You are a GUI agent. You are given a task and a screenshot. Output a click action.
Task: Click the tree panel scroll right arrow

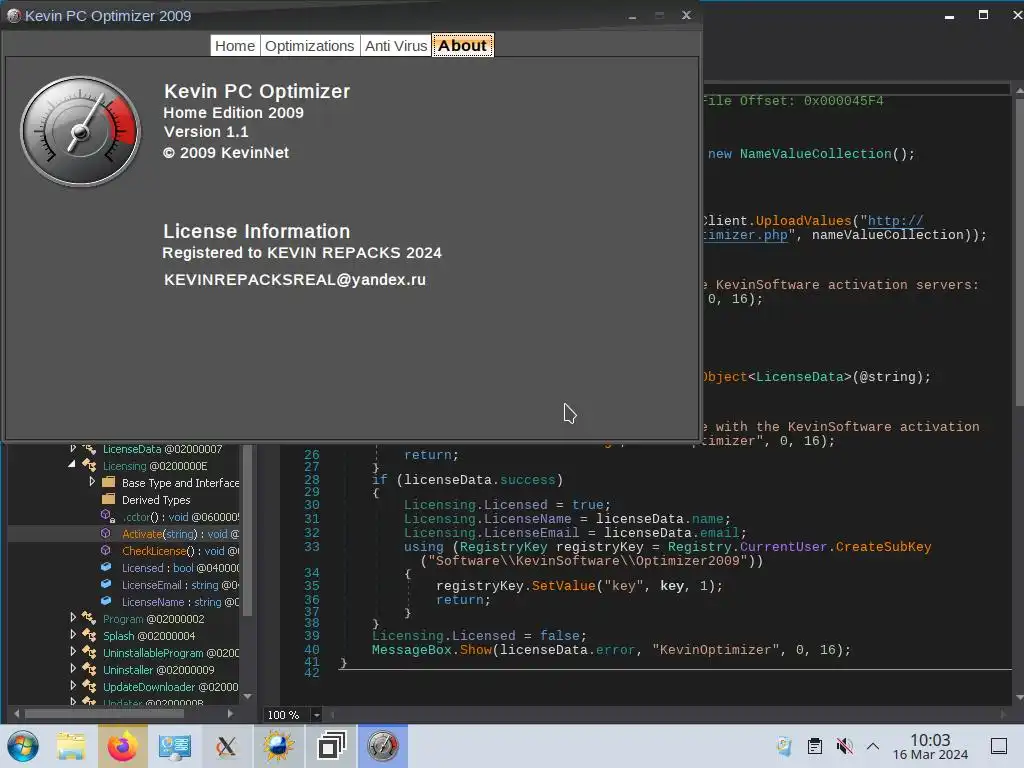230,714
